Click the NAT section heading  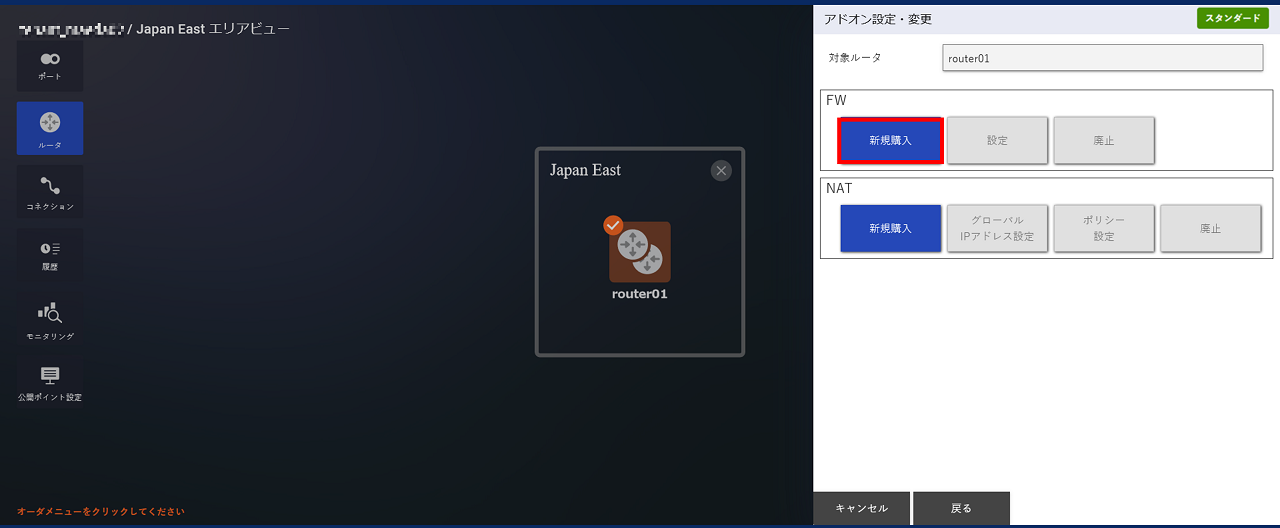[x=839, y=188]
